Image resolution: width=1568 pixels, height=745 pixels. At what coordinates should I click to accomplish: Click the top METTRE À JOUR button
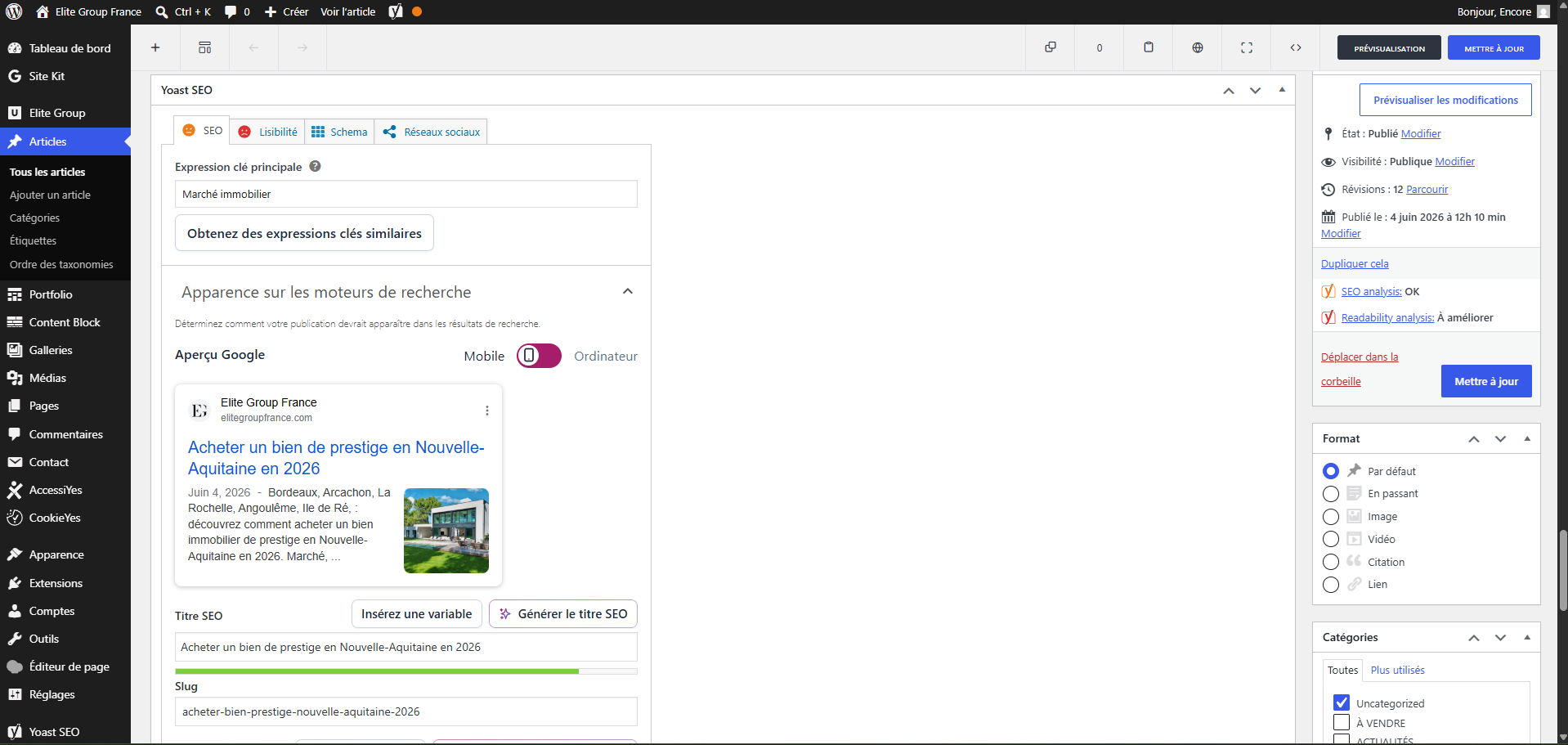pos(1494,48)
